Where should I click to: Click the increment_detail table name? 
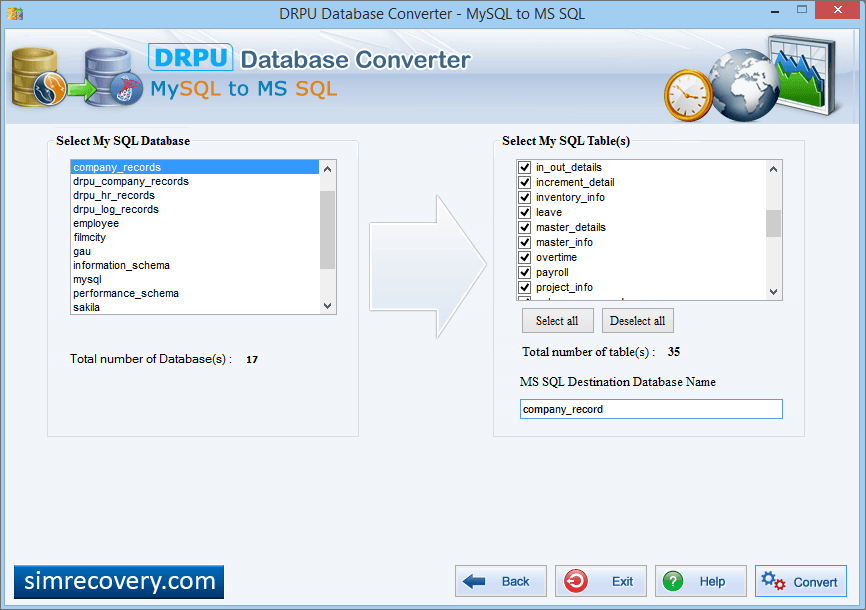(575, 182)
